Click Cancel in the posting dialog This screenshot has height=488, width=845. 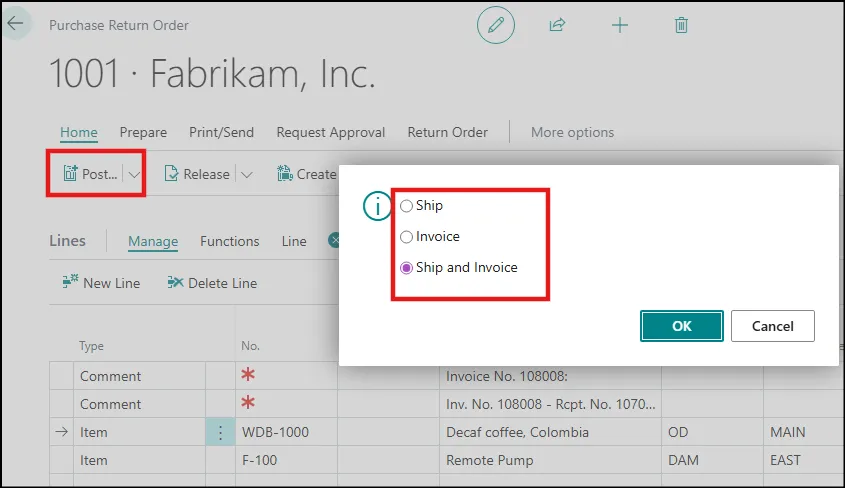click(773, 326)
